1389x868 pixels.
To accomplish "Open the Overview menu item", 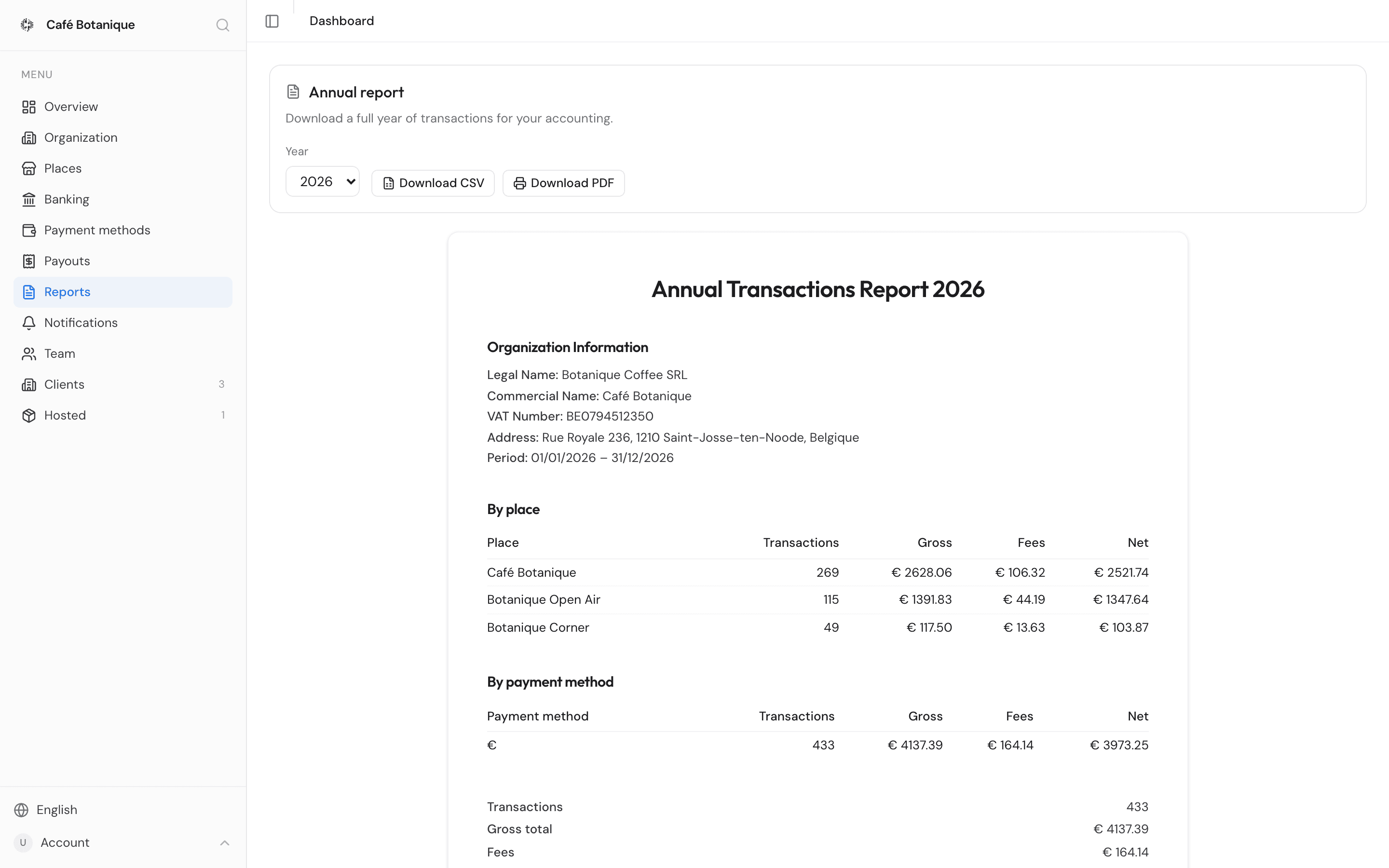I will click(x=123, y=108).
